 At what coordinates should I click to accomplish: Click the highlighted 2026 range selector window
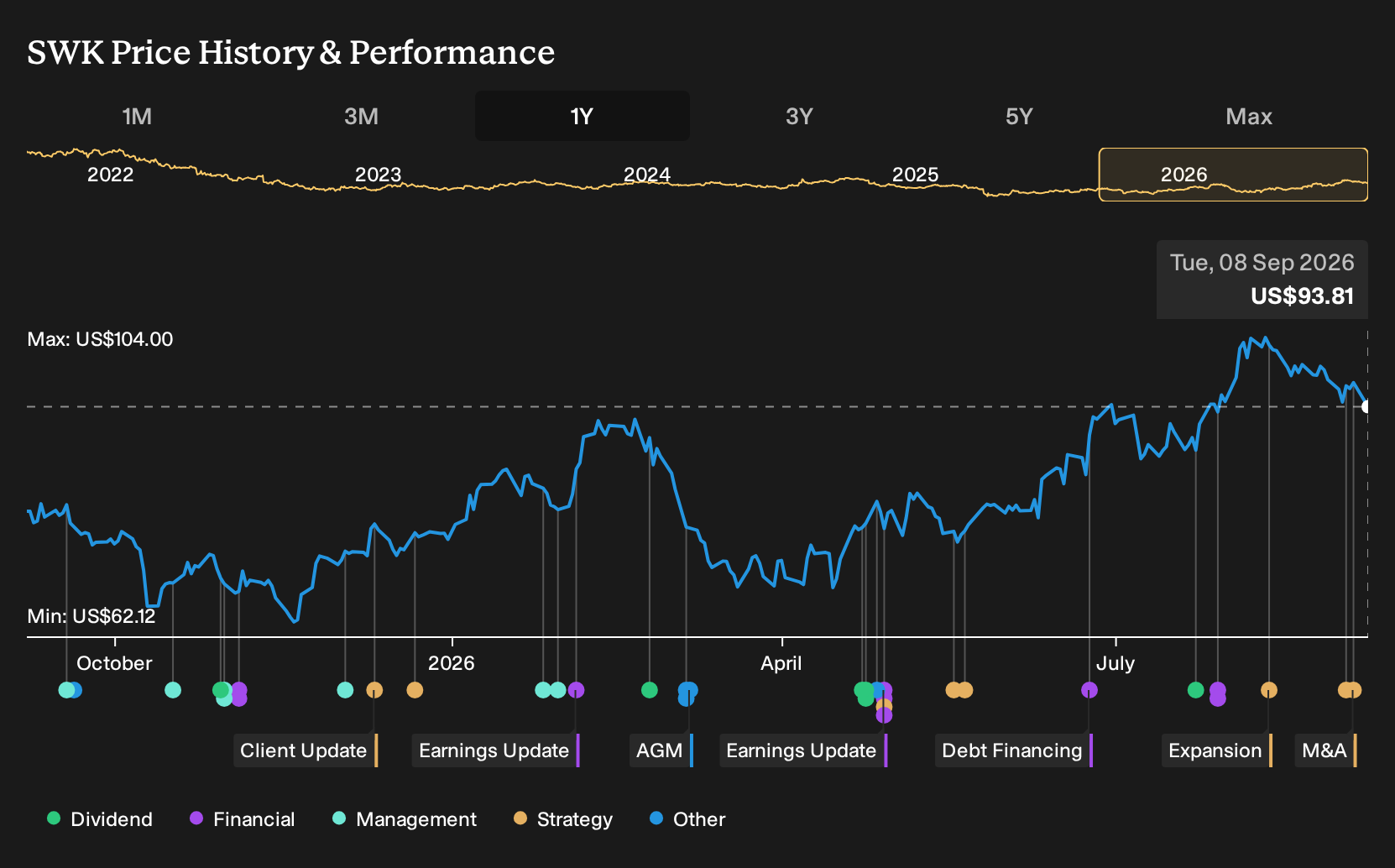(x=1233, y=175)
